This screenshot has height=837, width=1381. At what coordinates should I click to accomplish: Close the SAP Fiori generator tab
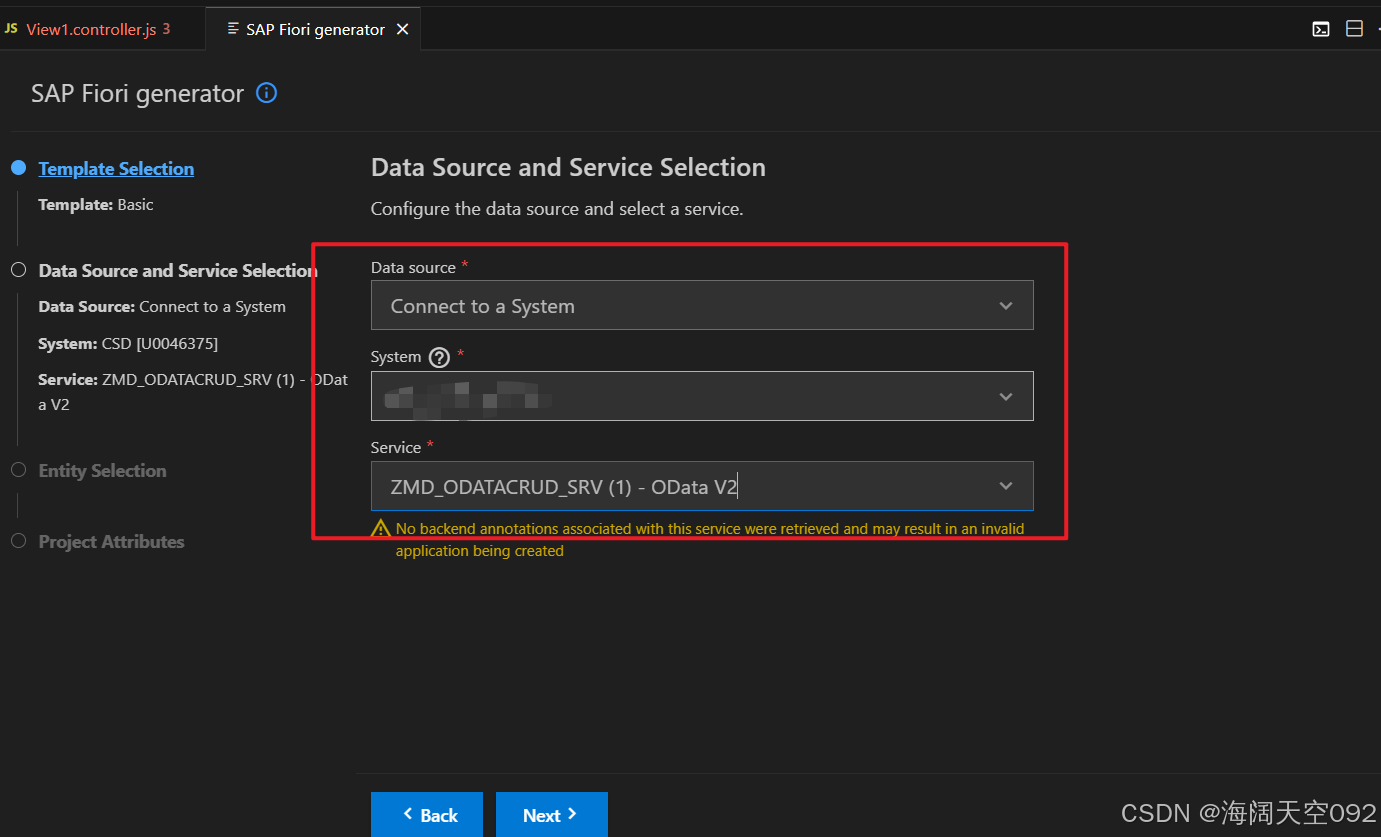(x=403, y=29)
